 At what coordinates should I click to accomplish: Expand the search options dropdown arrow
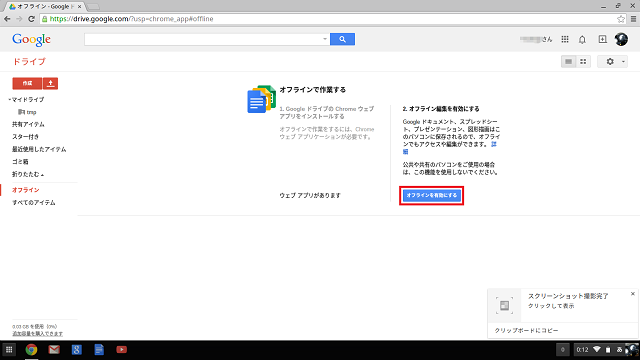point(325,39)
